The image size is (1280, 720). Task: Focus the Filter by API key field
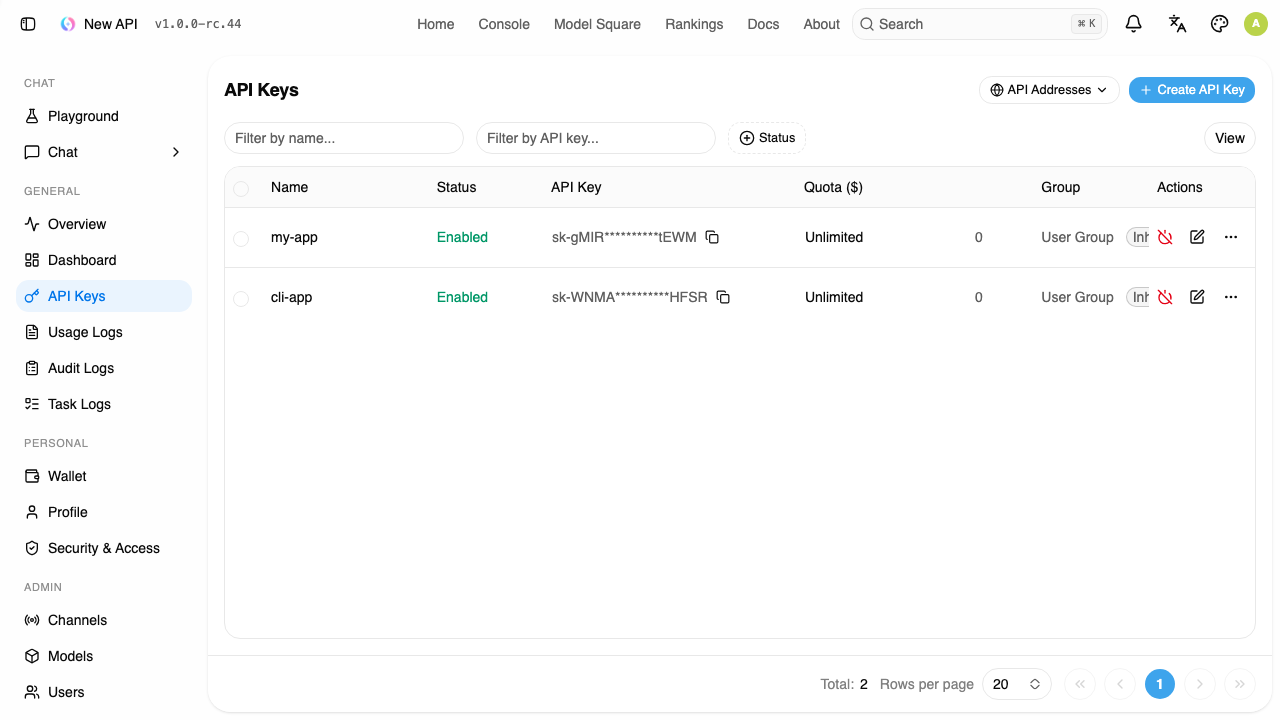(x=596, y=138)
